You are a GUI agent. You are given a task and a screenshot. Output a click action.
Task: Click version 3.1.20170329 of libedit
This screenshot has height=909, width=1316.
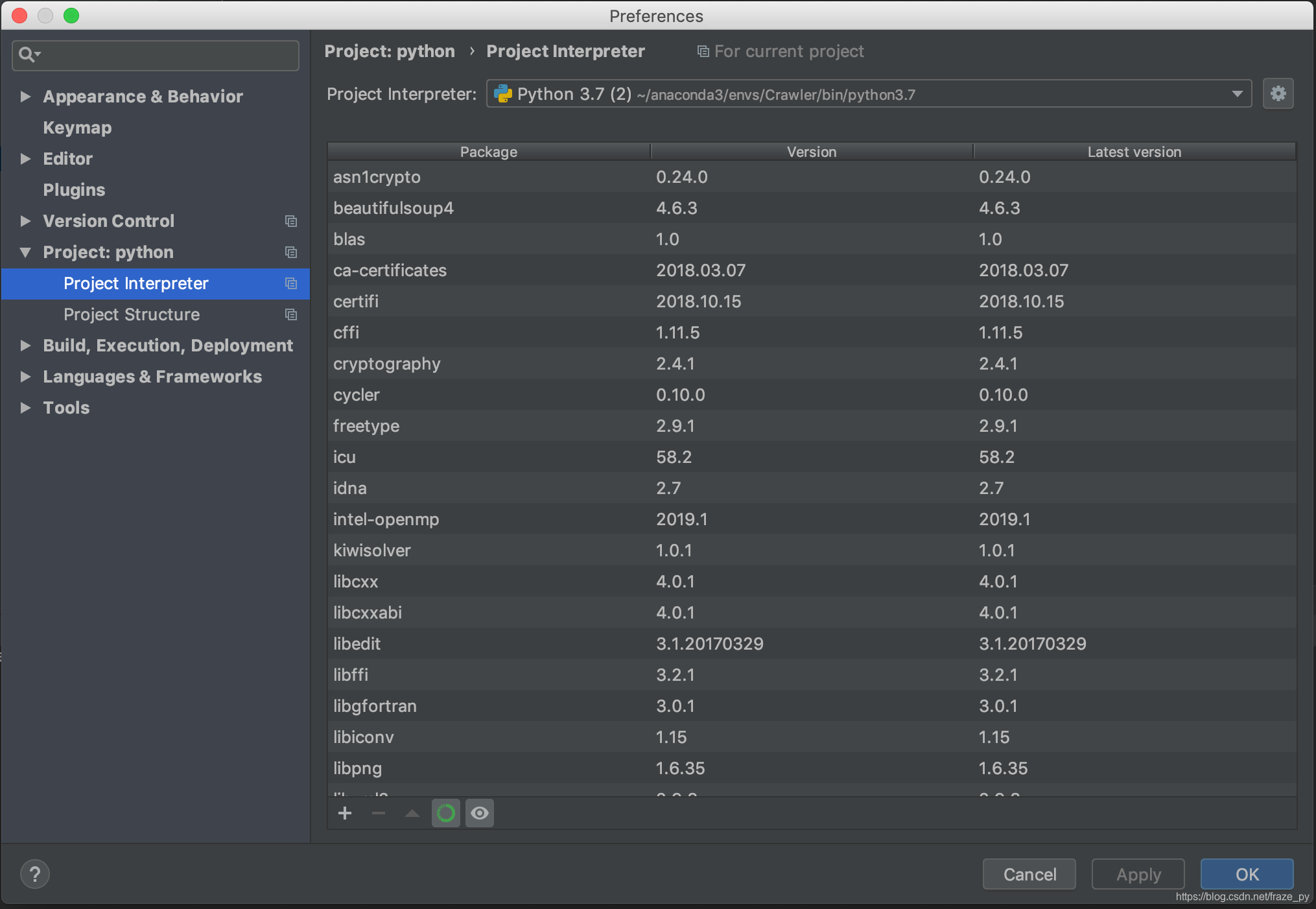point(710,644)
